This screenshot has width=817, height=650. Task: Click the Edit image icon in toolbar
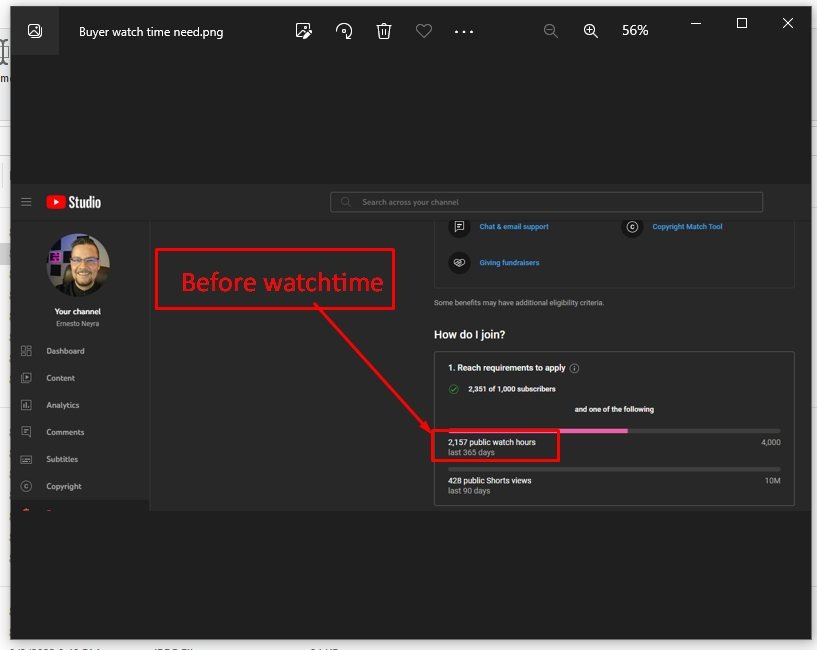[304, 31]
